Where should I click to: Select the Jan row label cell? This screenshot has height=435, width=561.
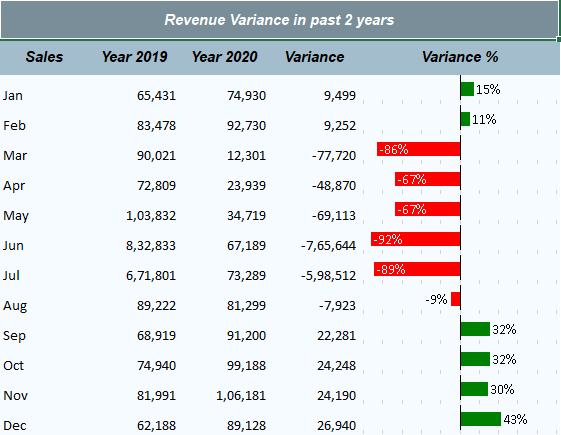point(13,96)
